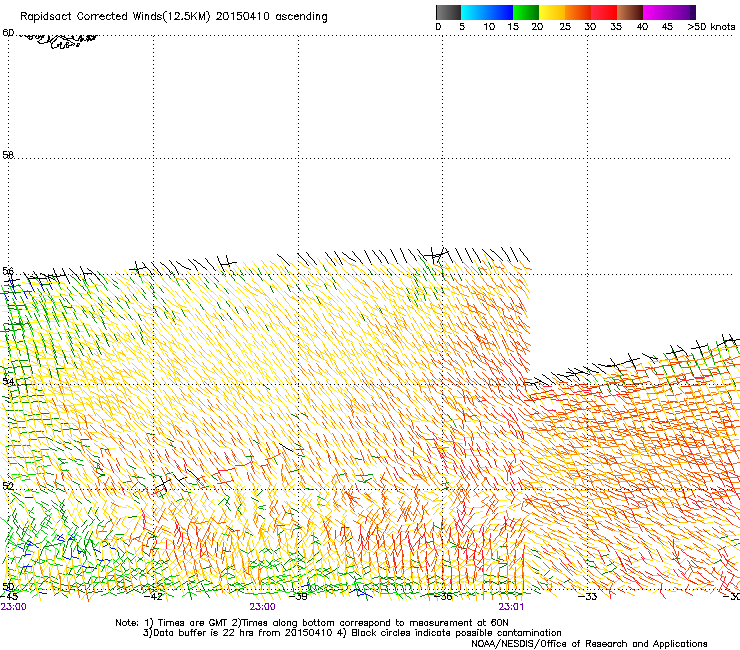
Task: Click the latitude label '58'
Action: 8,155
